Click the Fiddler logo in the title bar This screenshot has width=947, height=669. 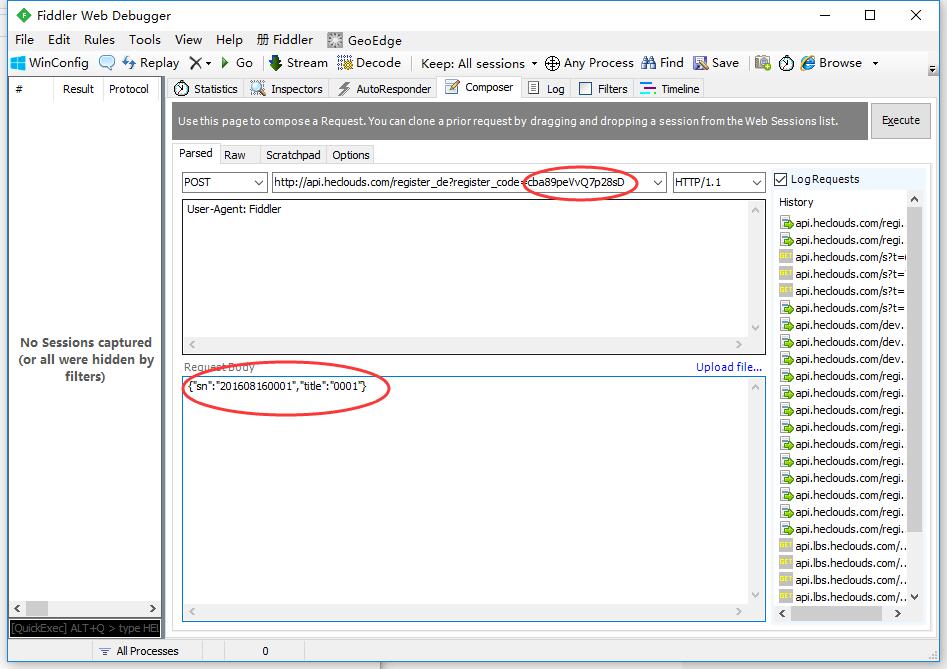point(24,15)
